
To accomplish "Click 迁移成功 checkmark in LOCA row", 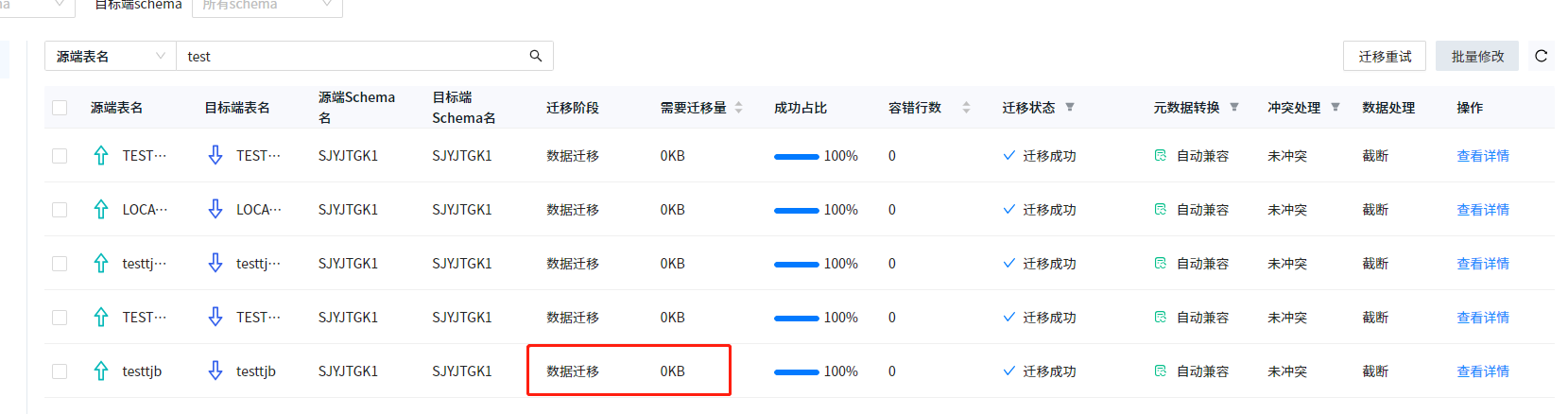I will pyautogui.click(x=1009, y=209).
